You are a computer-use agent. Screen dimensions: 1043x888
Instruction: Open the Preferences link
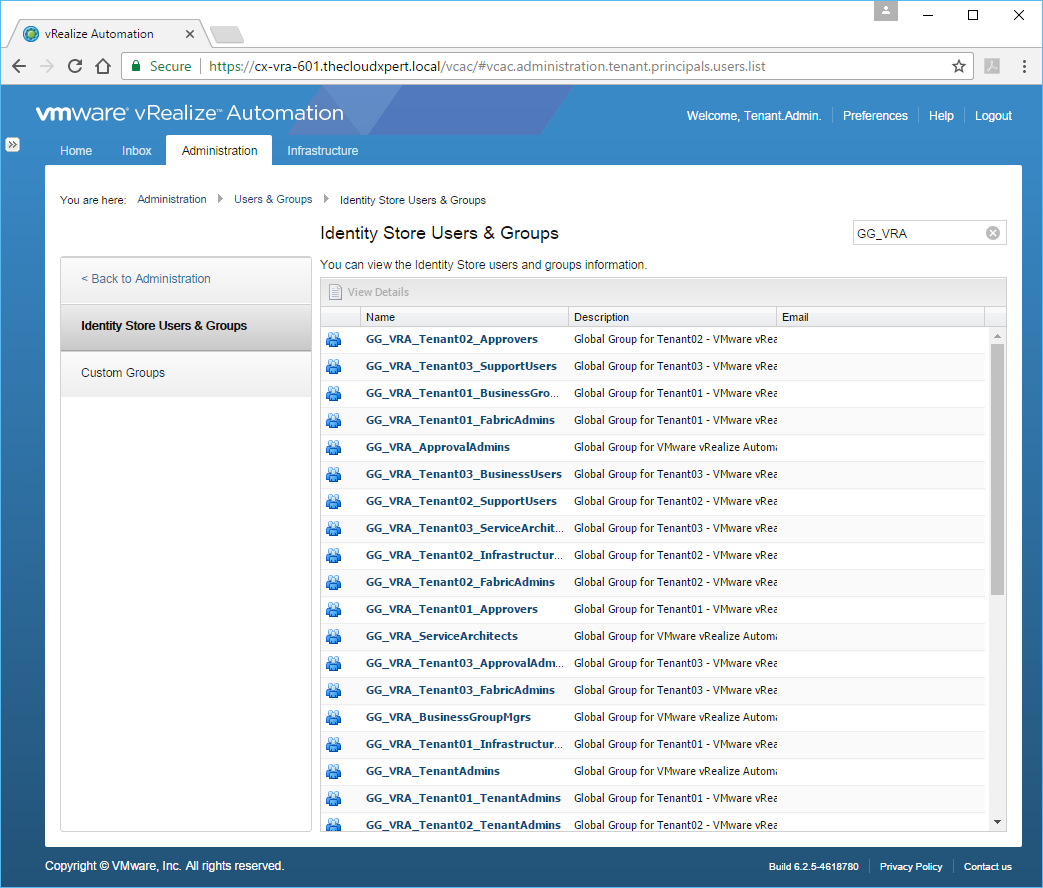(x=875, y=116)
